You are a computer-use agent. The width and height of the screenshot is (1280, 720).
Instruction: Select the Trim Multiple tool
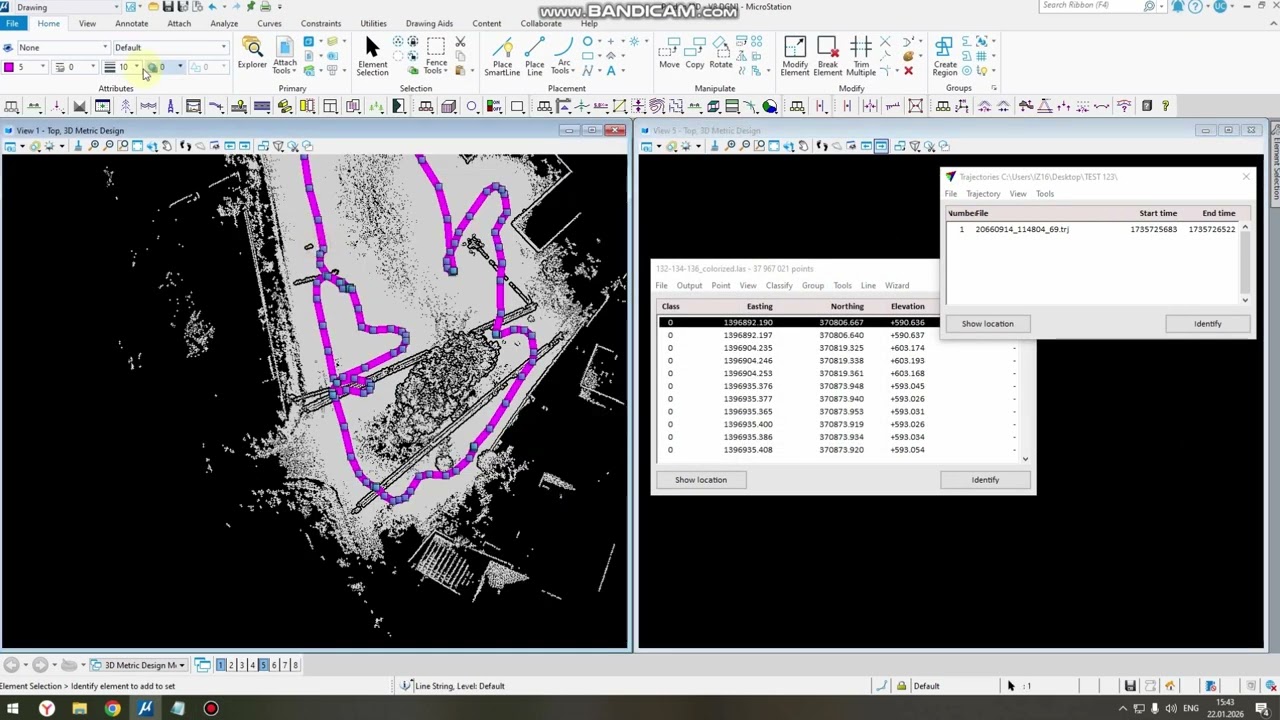861,56
